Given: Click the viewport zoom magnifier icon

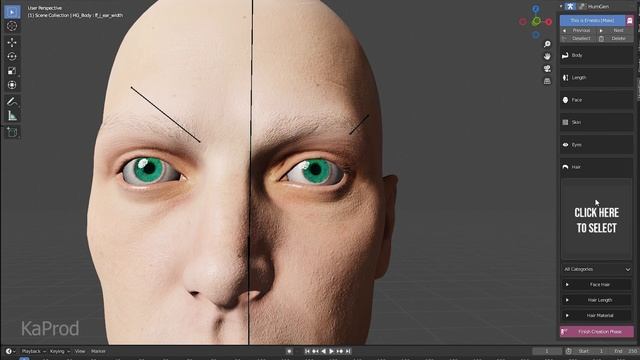Looking at the screenshot, I should 547,44.
